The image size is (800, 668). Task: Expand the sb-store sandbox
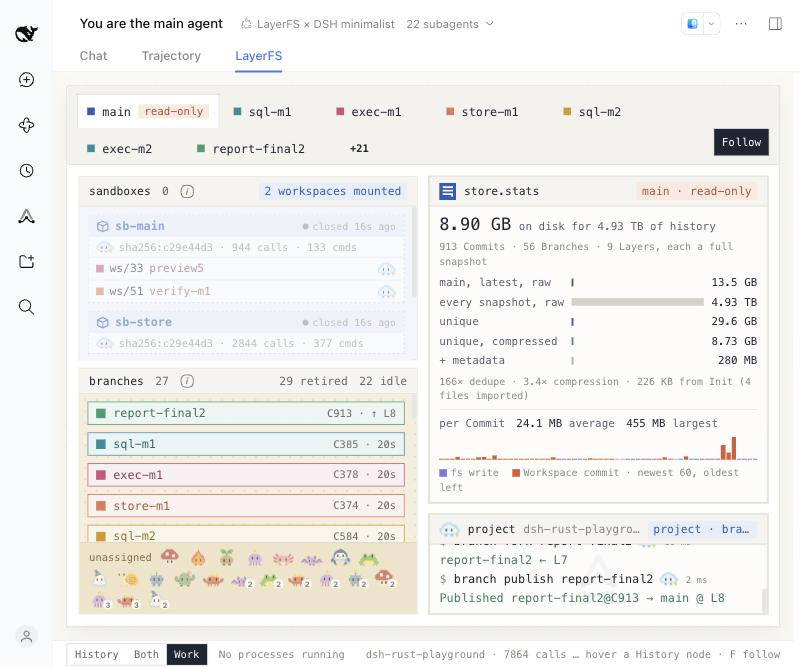click(246, 323)
